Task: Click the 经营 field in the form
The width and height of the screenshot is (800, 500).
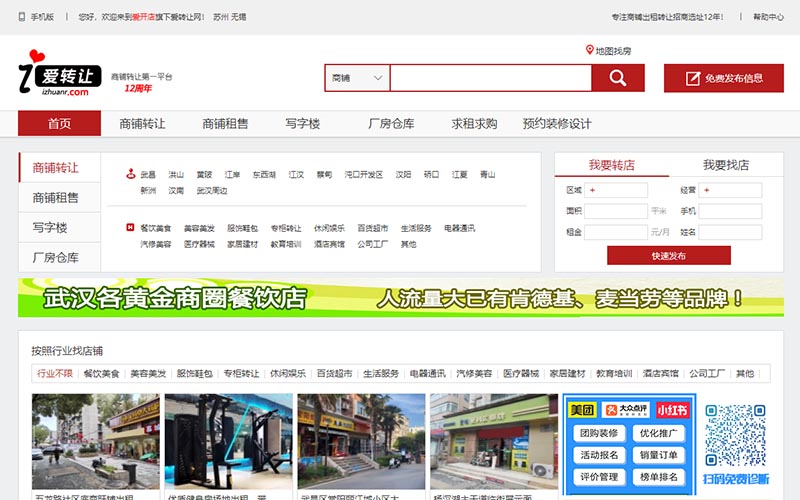Action: (730, 190)
